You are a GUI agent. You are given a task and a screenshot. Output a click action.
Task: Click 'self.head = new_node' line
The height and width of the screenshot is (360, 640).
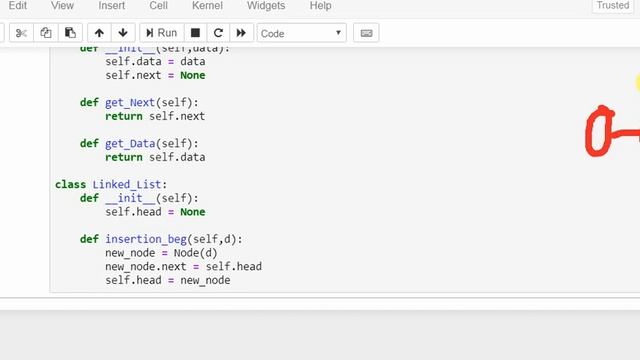click(x=168, y=280)
